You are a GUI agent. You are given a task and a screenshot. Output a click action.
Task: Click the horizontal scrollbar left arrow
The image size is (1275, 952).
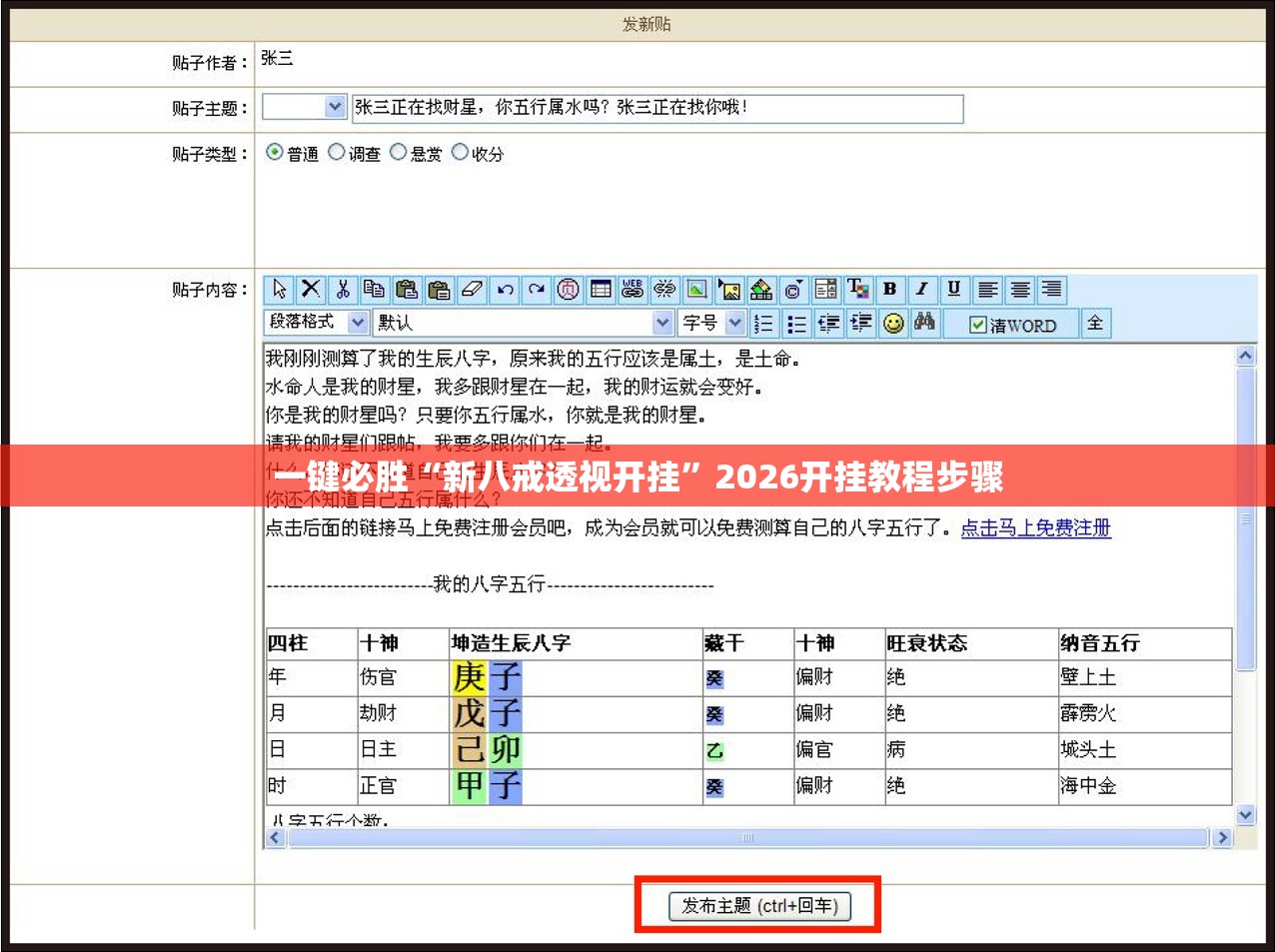coord(276,838)
